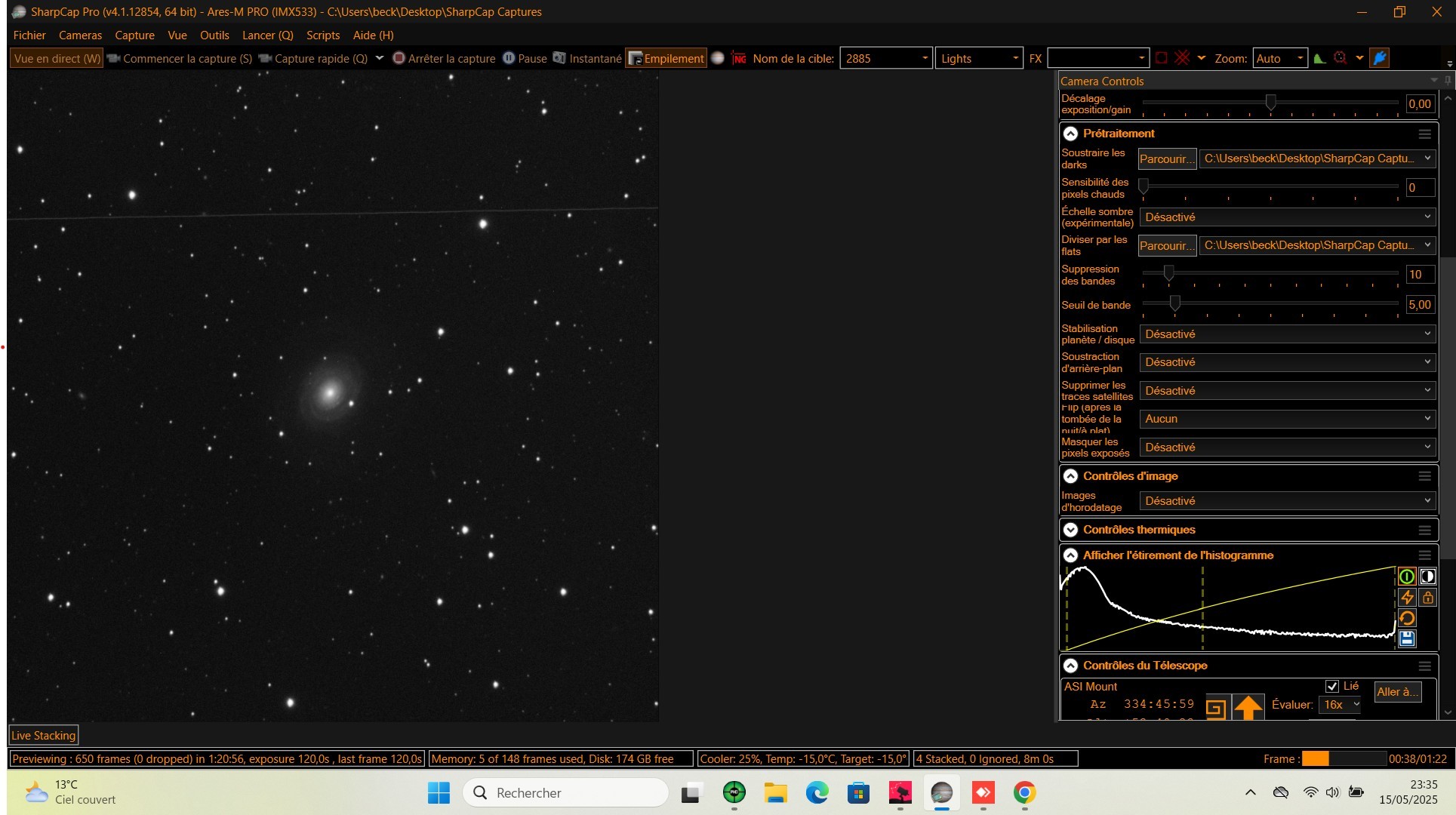
Task: Click the red square selection area icon
Action: click(1162, 58)
